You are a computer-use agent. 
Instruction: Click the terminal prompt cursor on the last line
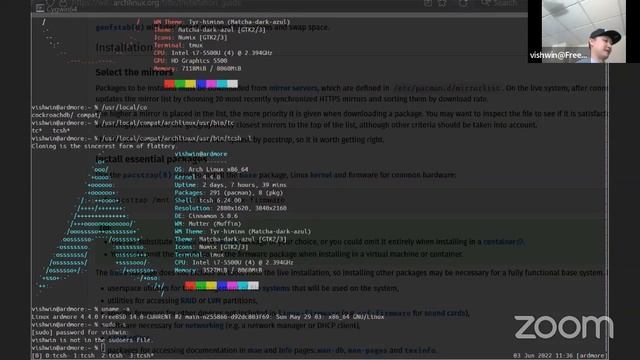click(x=103, y=348)
